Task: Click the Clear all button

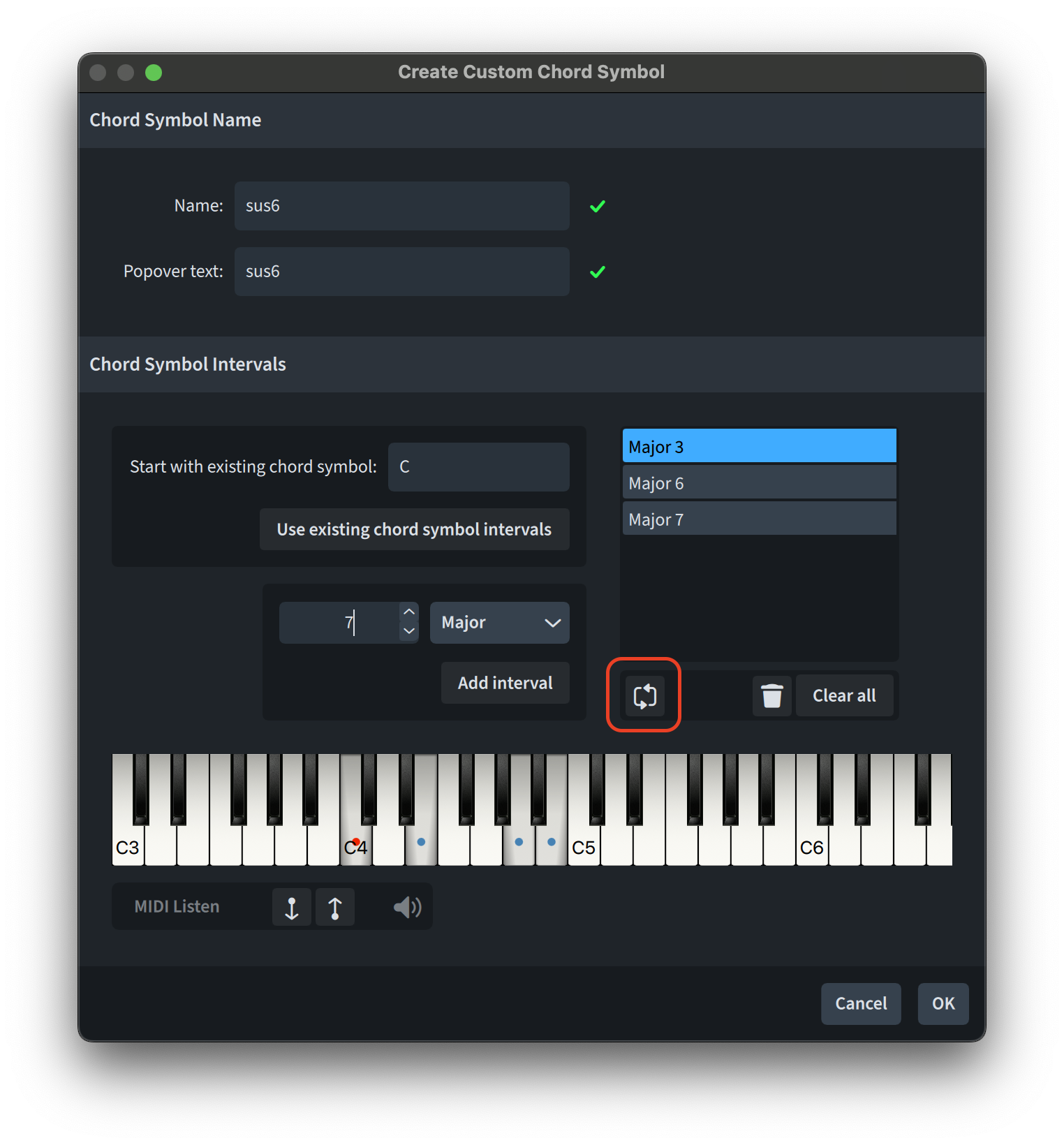Action: (x=844, y=696)
